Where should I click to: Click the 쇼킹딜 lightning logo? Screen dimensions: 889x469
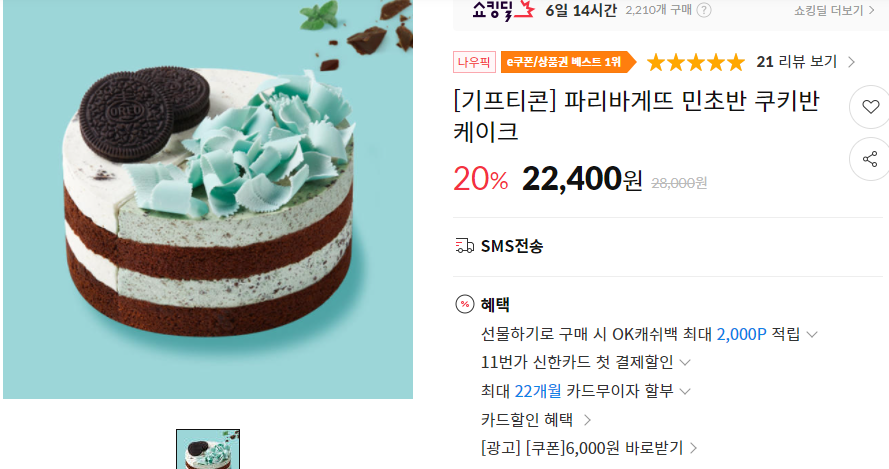pos(503,10)
